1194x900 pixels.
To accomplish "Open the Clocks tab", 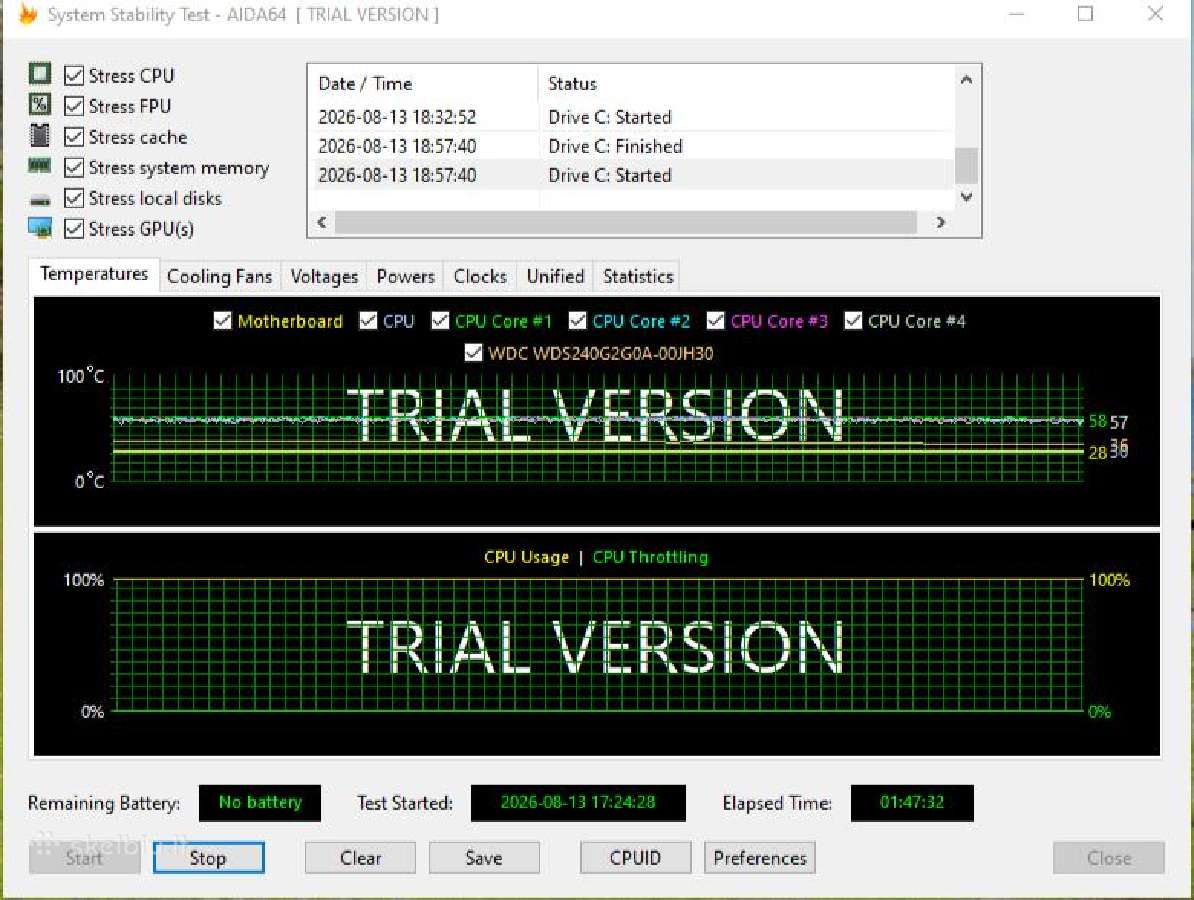I will (x=480, y=276).
